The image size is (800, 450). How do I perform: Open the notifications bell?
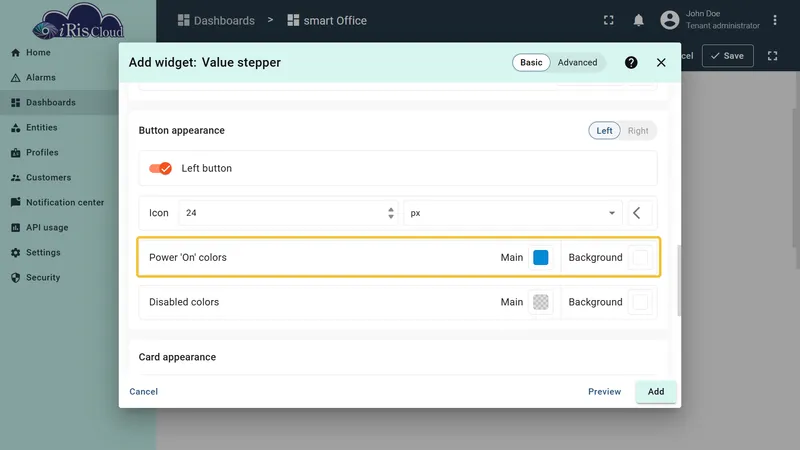point(638,20)
